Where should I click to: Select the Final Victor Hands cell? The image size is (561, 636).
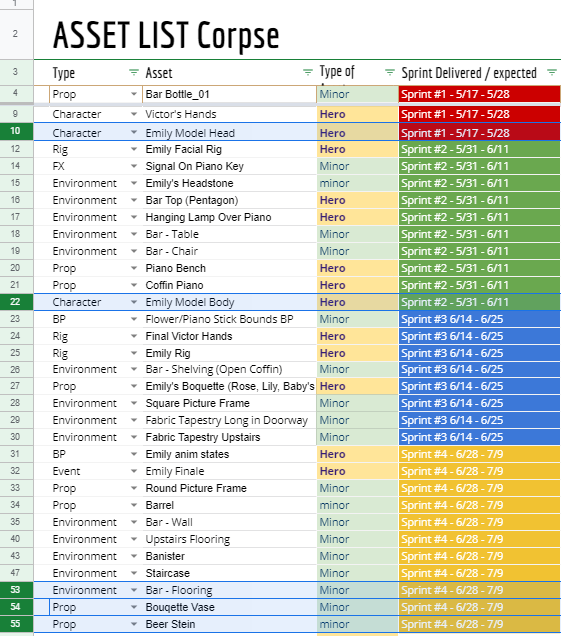[229, 336]
